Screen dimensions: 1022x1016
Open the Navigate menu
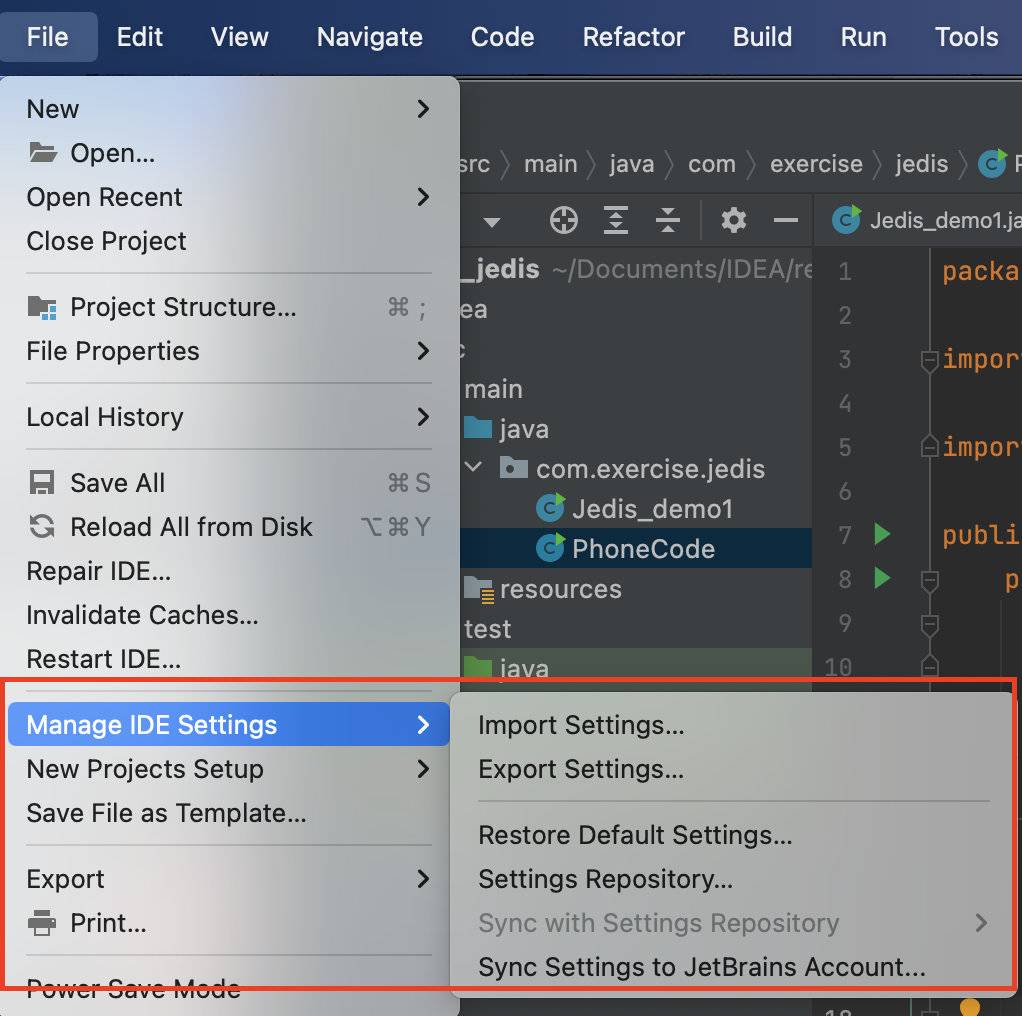(370, 37)
